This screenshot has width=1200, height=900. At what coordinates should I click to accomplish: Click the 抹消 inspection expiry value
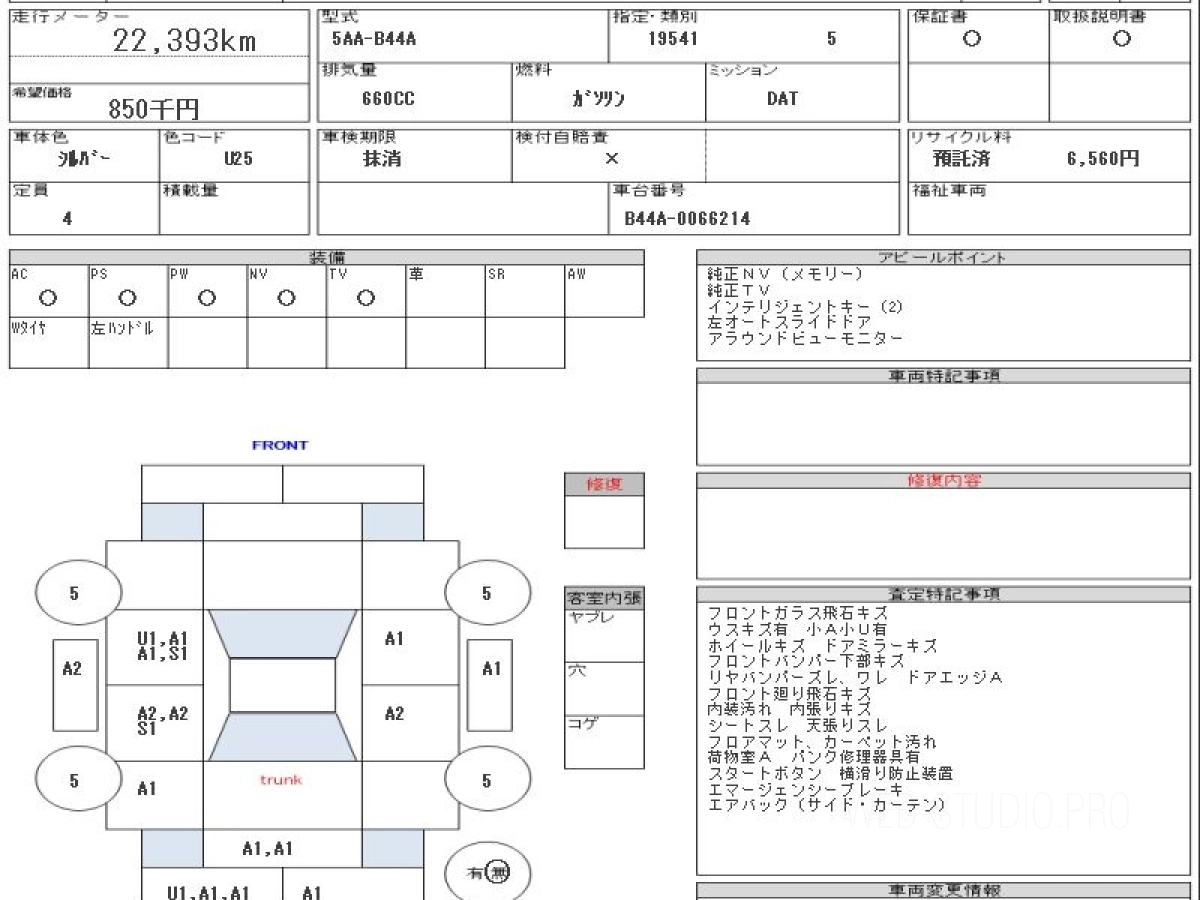382,159
